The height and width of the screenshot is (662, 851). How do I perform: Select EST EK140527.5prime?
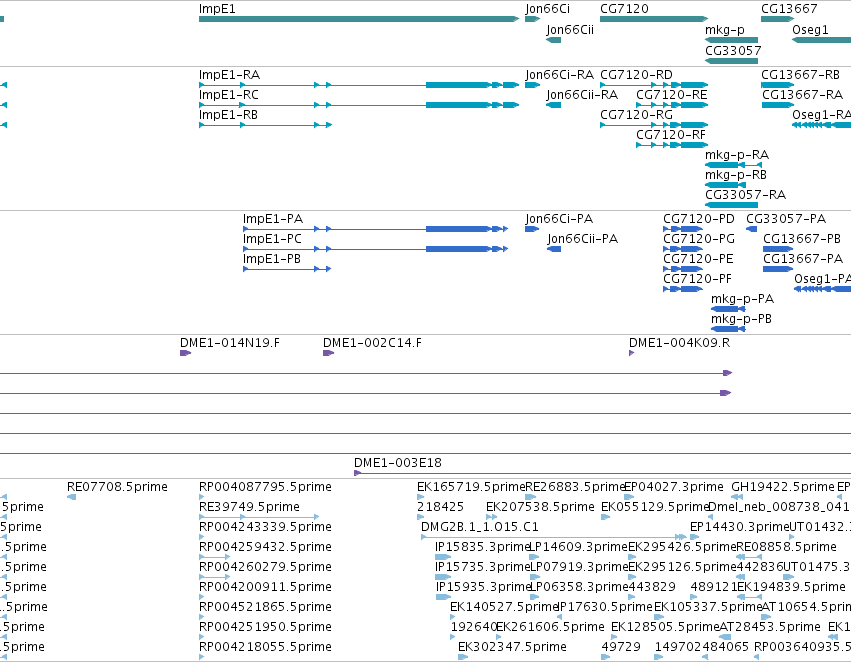click(x=455, y=617)
